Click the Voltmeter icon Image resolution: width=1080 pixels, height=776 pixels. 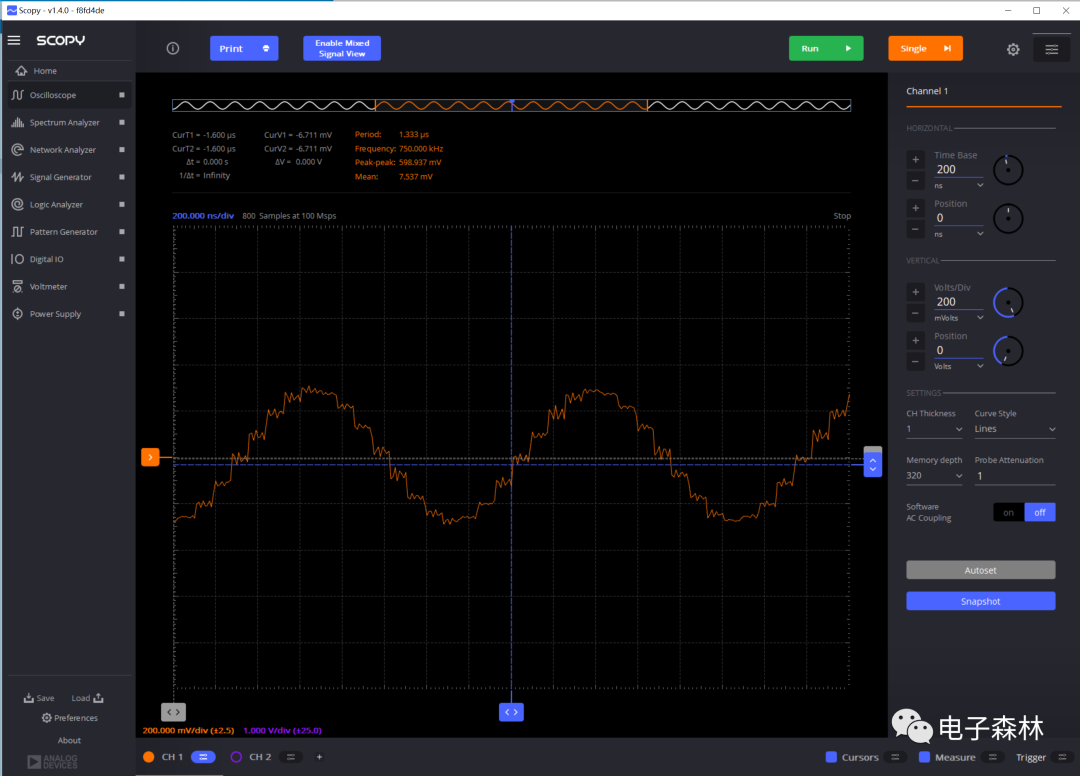pos(17,286)
